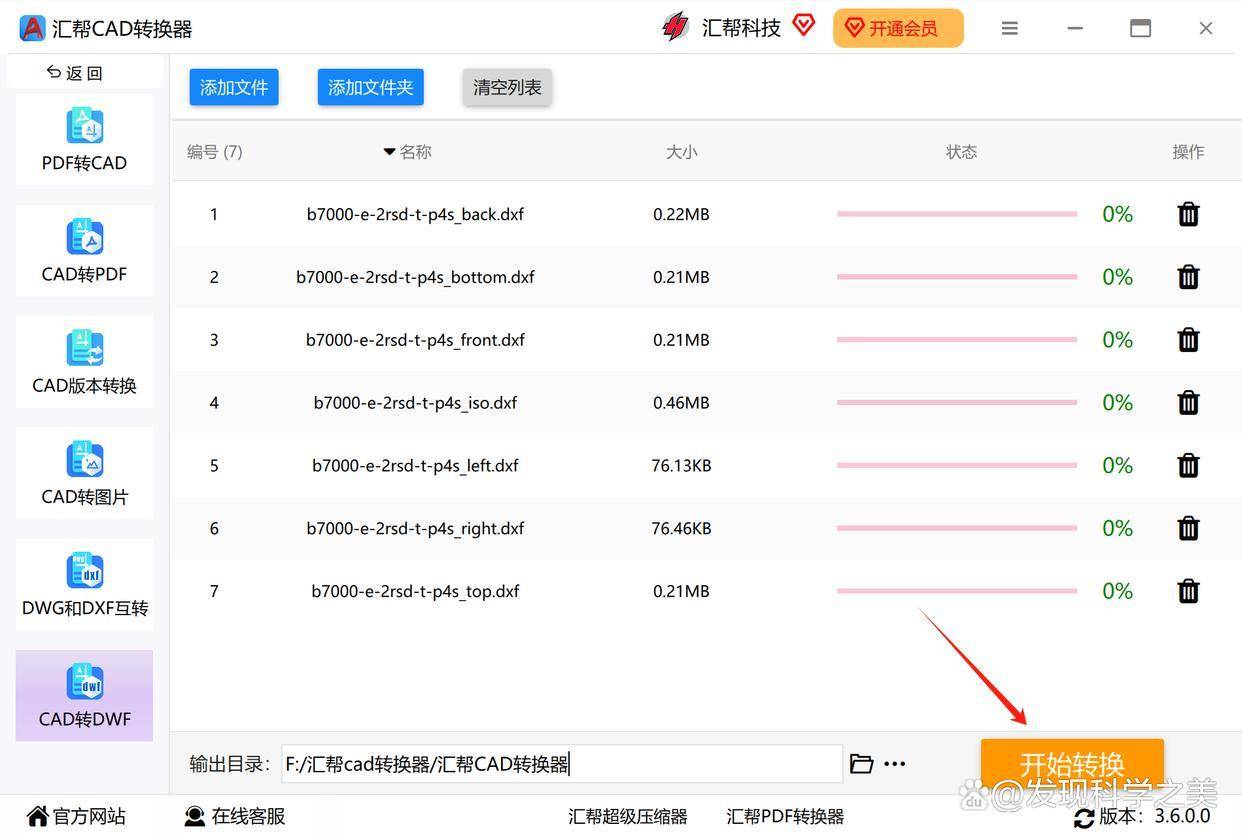The image size is (1242, 837).
Task: Start conversion with 开始转换 button
Action: 1072,764
